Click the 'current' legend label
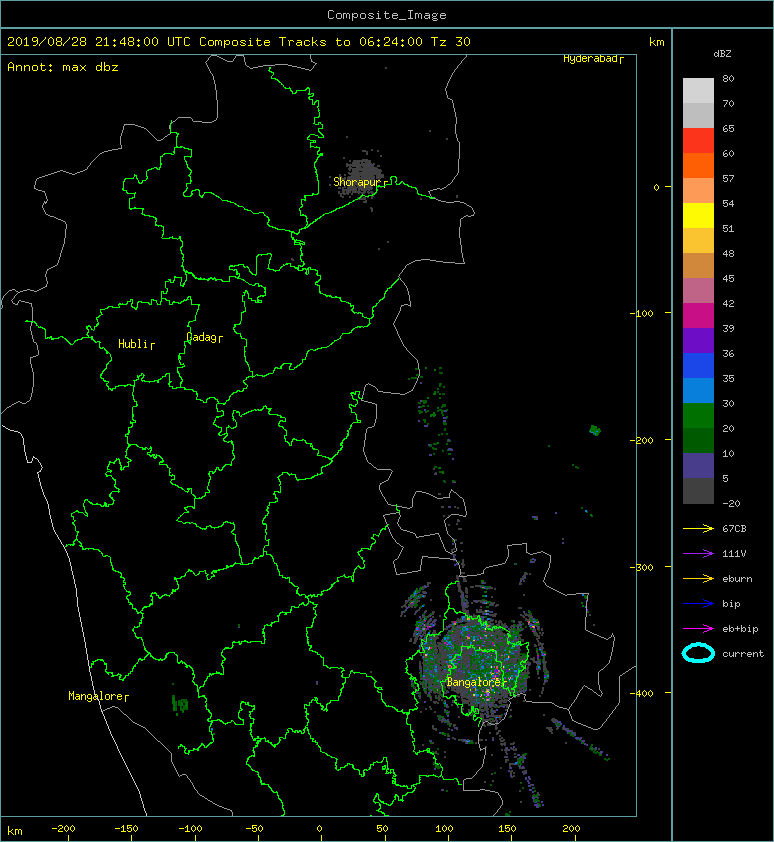Viewport: 774px width, 842px height. (743, 654)
